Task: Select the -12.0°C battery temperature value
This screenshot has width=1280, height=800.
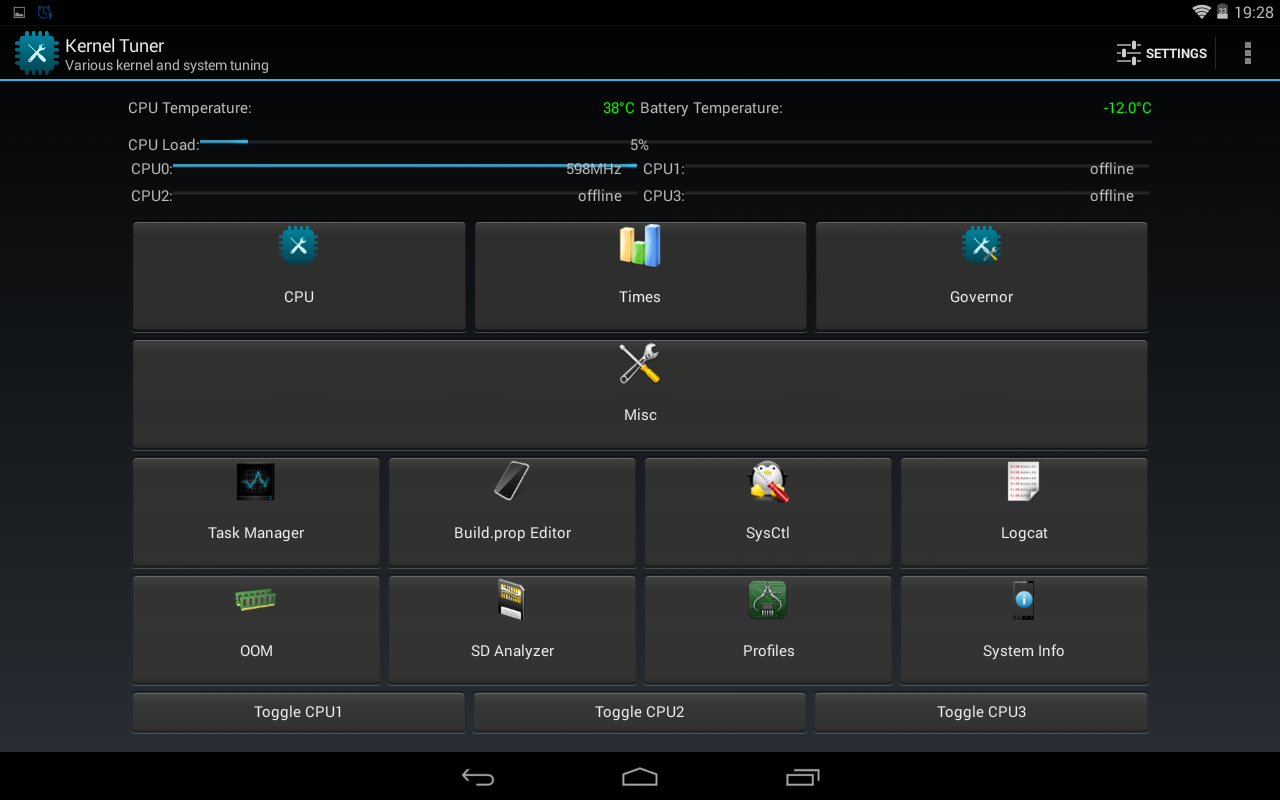Action: point(1127,108)
